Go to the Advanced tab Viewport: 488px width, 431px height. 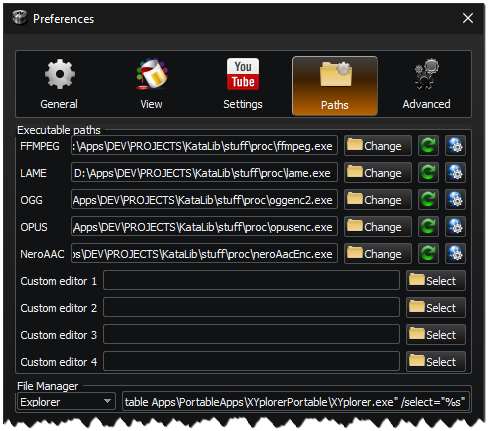click(426, 85)
